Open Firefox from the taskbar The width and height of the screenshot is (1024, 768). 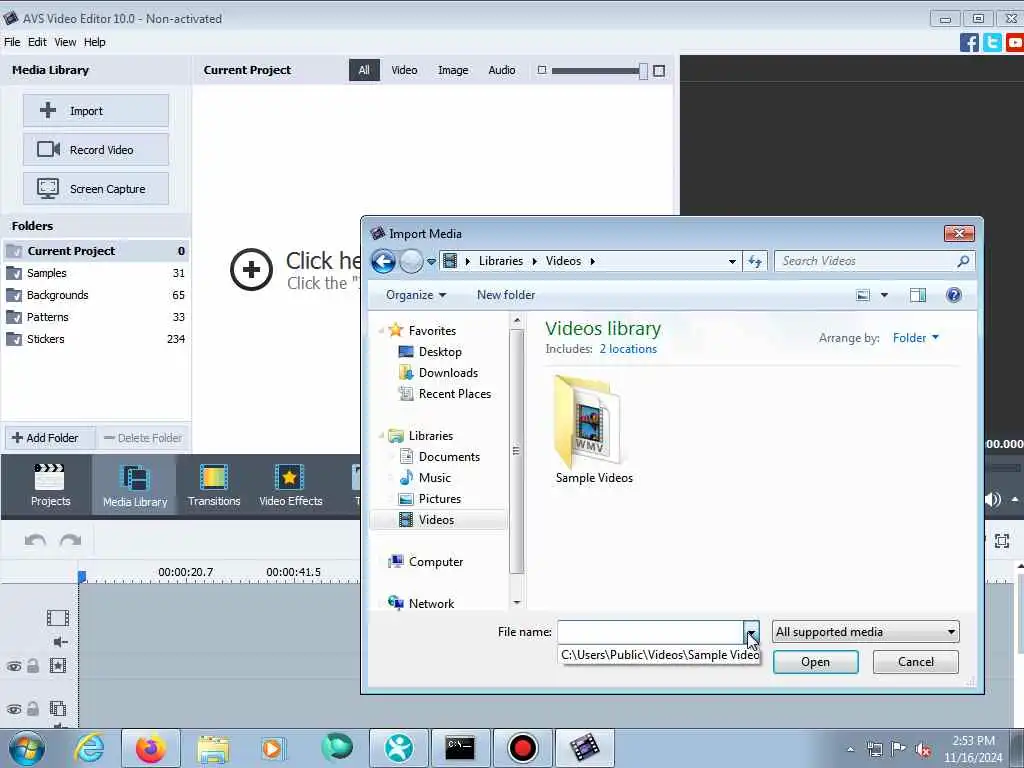pos(151,748)
